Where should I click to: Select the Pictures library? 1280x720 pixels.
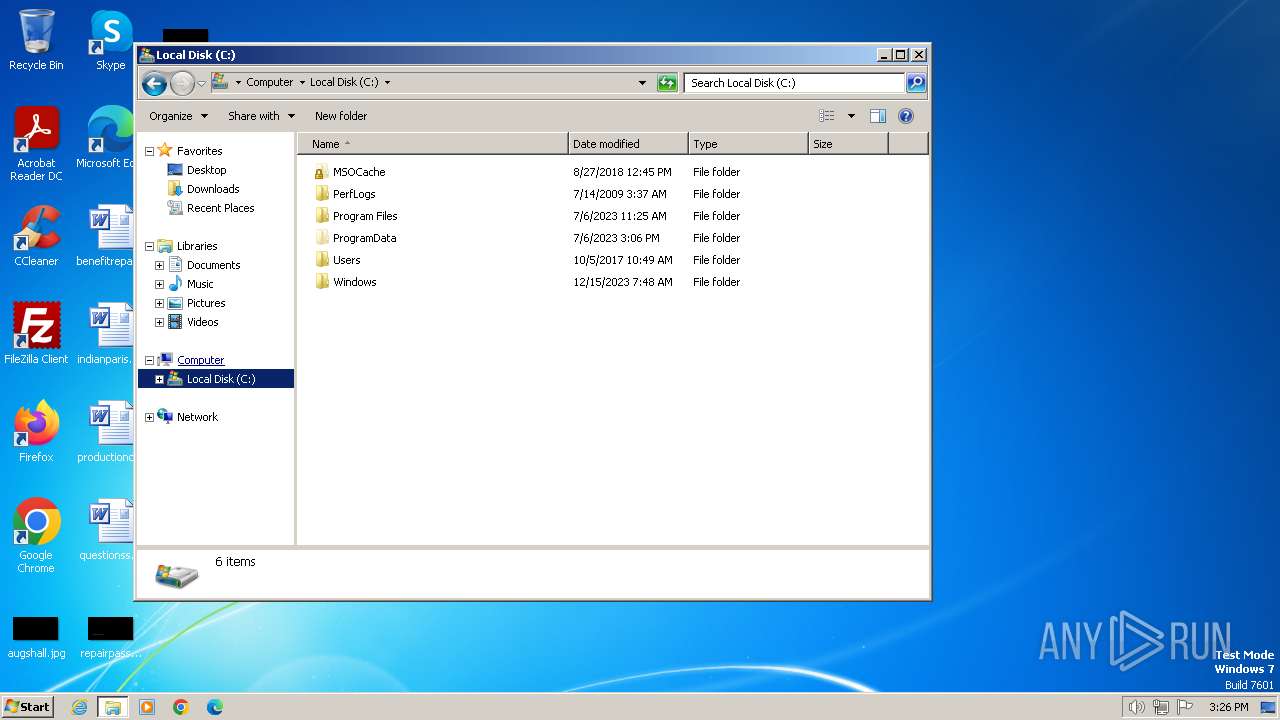point(206,303)
